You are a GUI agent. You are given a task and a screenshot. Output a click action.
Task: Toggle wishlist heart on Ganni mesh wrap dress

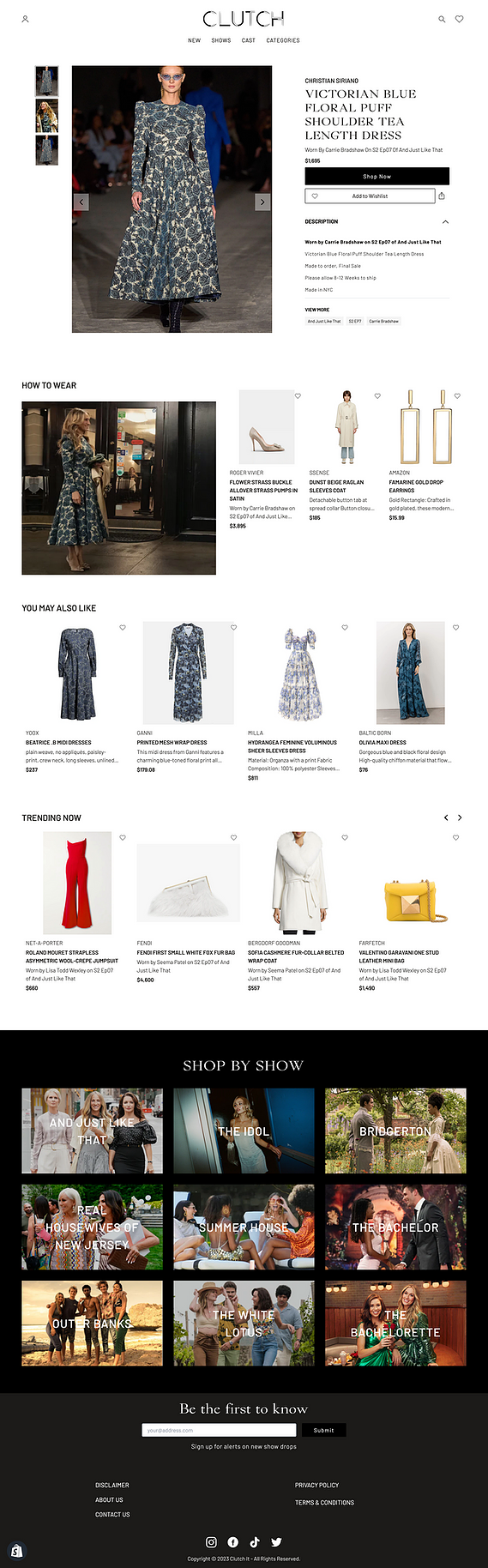(233, 628)
